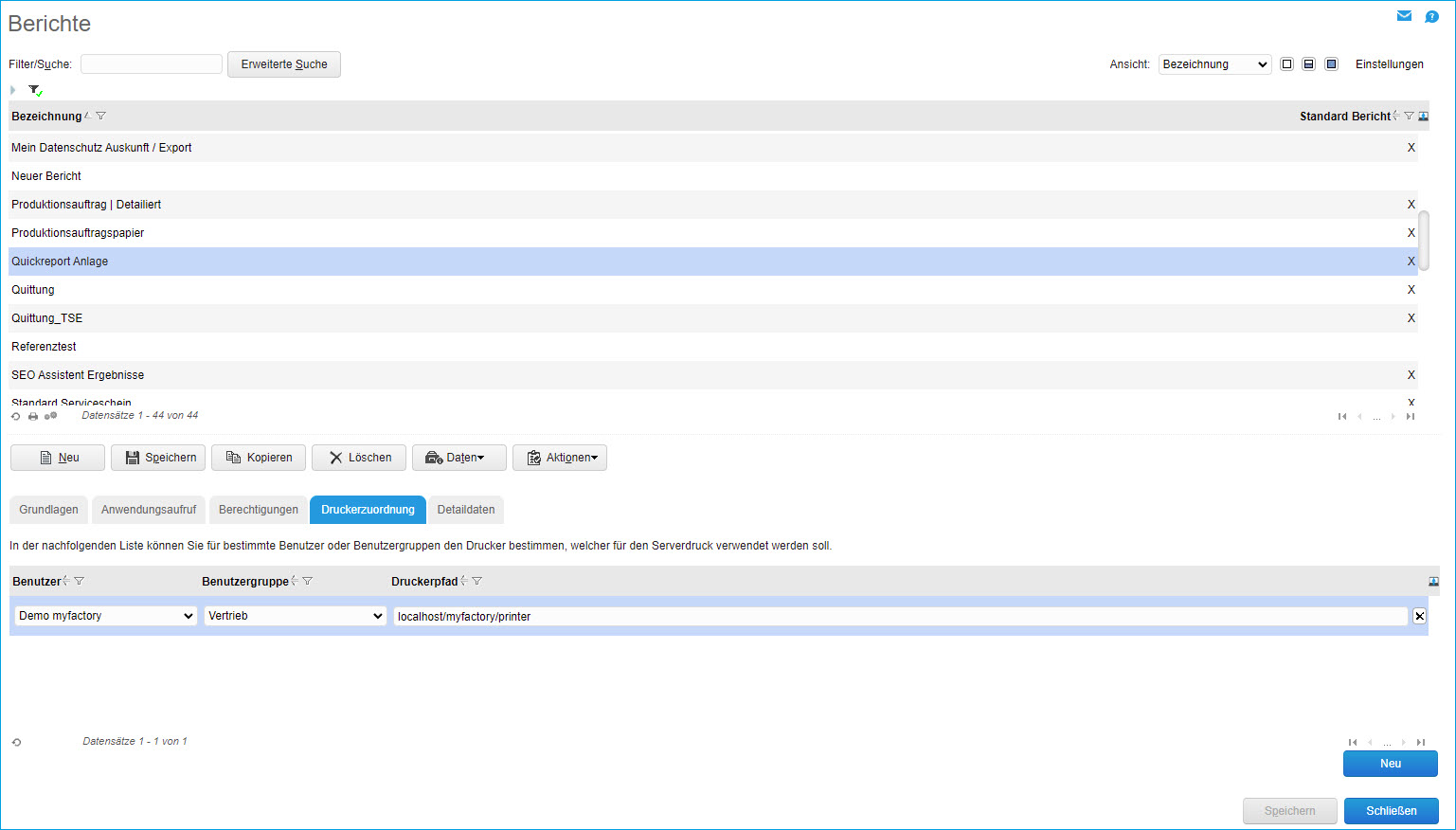Viewport: 1456px width, 830px height.
Task: Switch to the Berechtigungen tab
Action: click(258, 510)
